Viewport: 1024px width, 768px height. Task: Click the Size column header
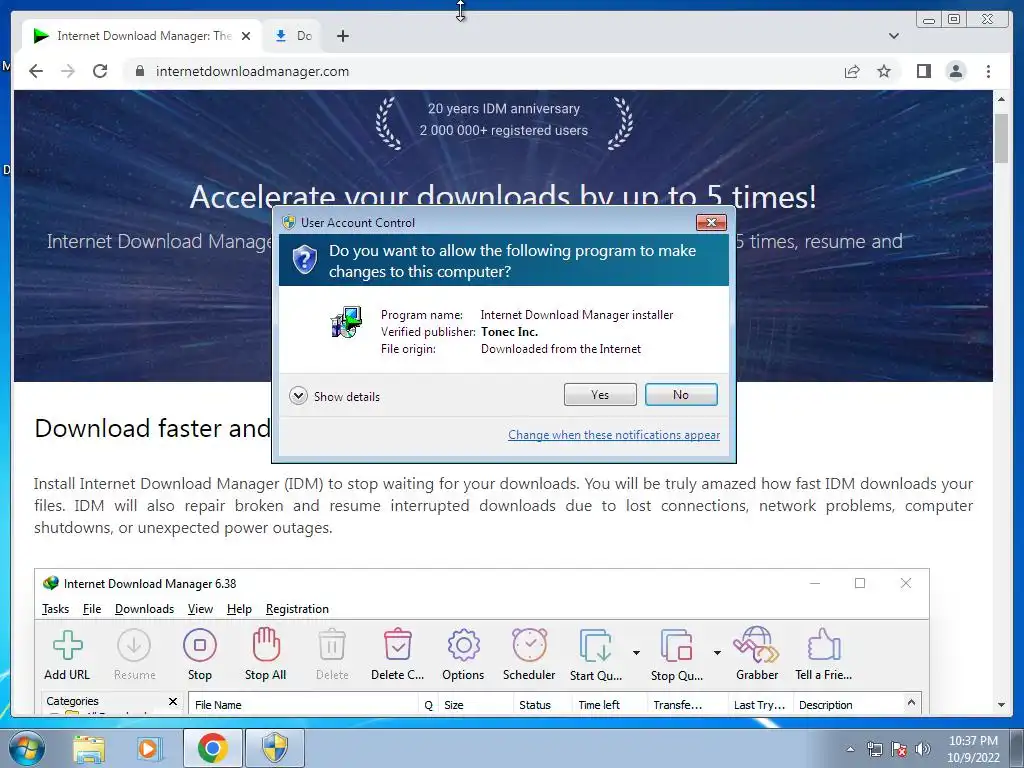475,705
